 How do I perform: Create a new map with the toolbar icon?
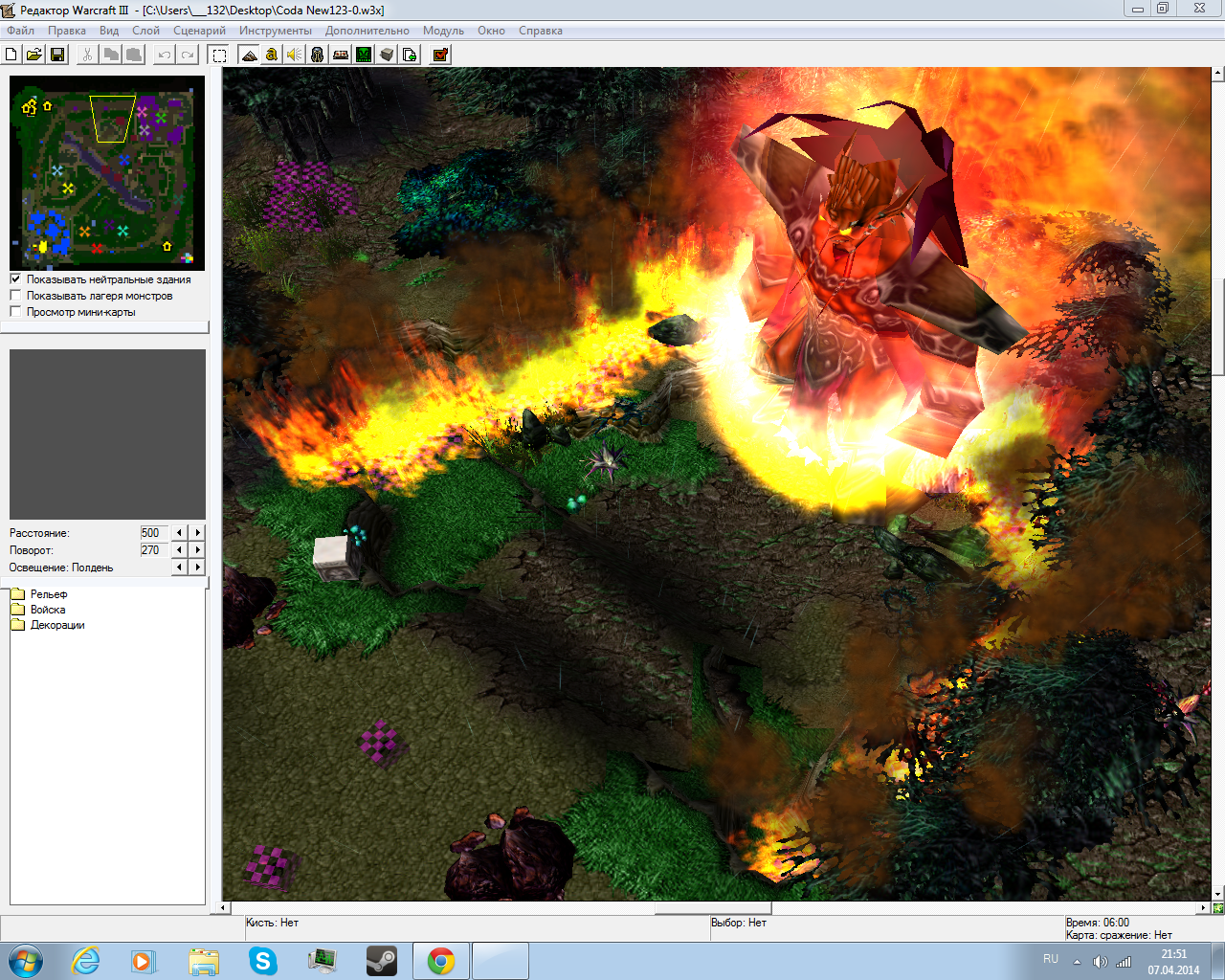[11, 55]
